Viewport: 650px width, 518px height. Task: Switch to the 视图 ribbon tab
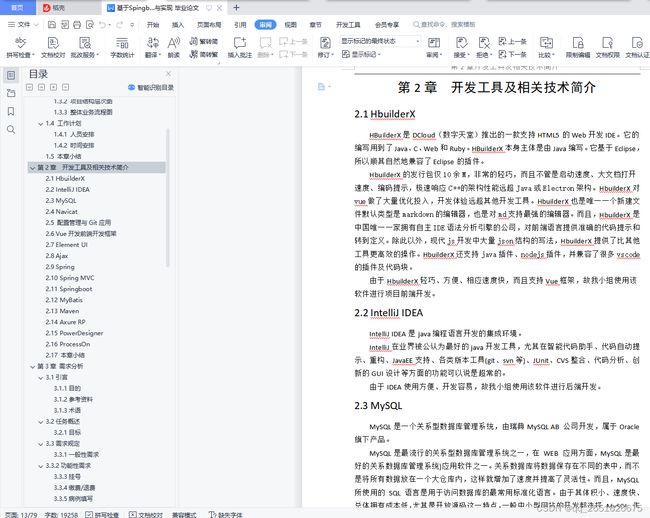(291, 25)
